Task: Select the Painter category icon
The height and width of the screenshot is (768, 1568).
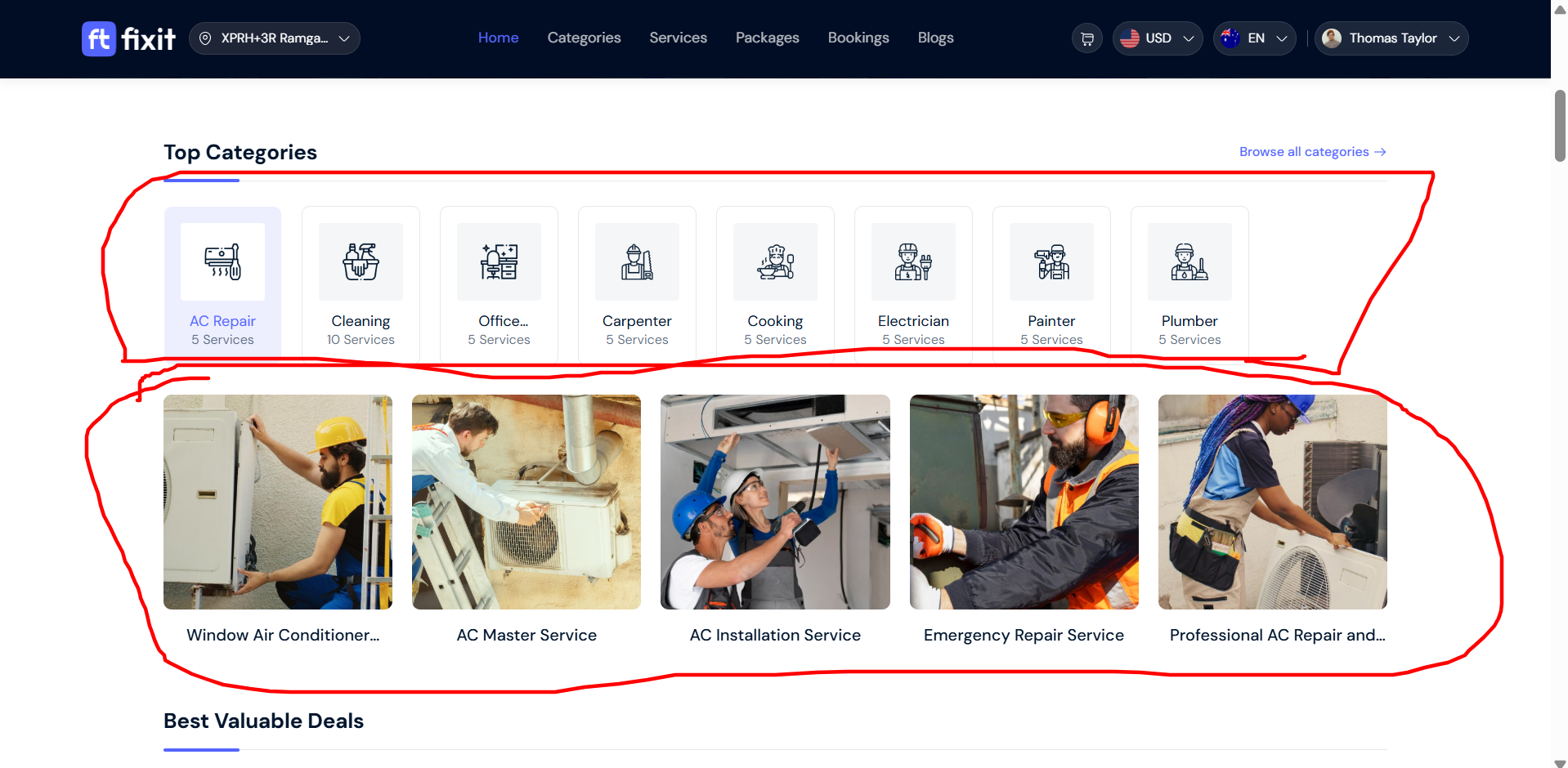Action: coord(1051,262)
